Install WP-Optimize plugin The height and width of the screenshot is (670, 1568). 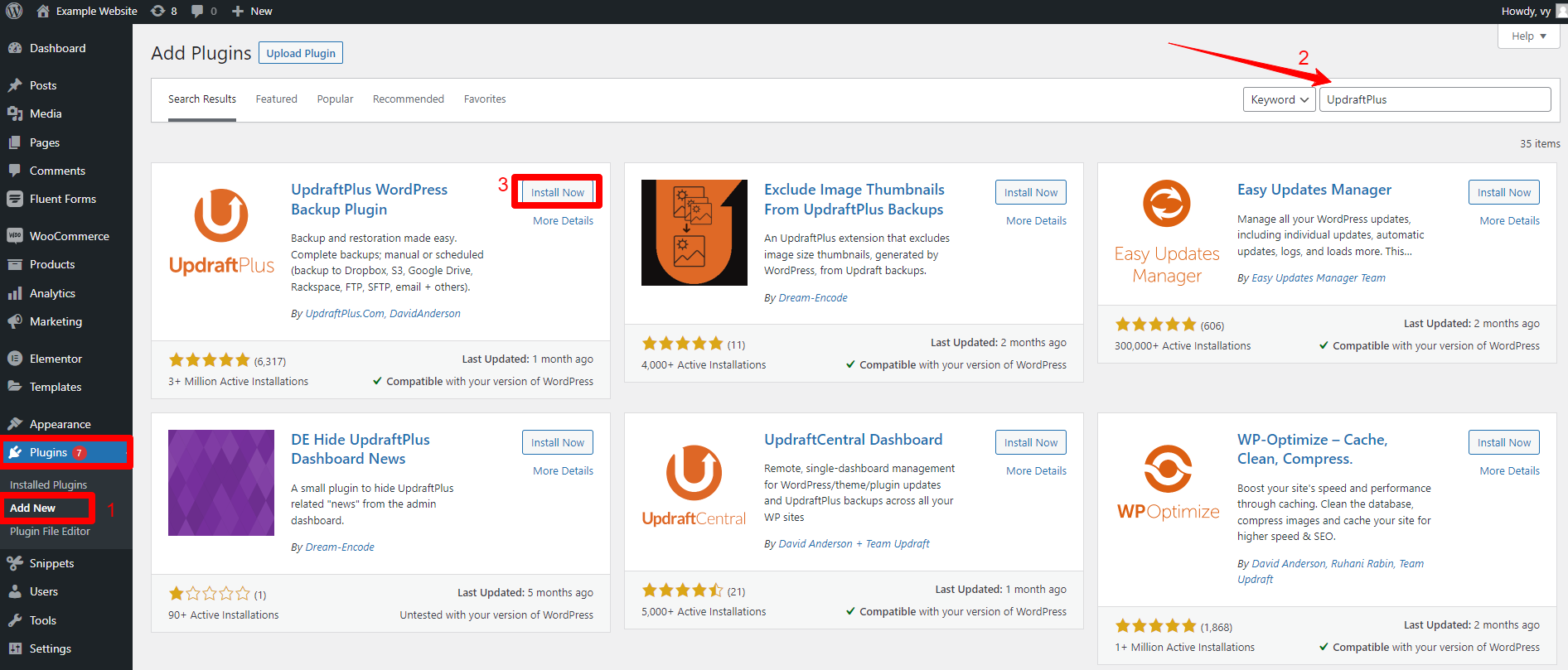point(1504,442)
